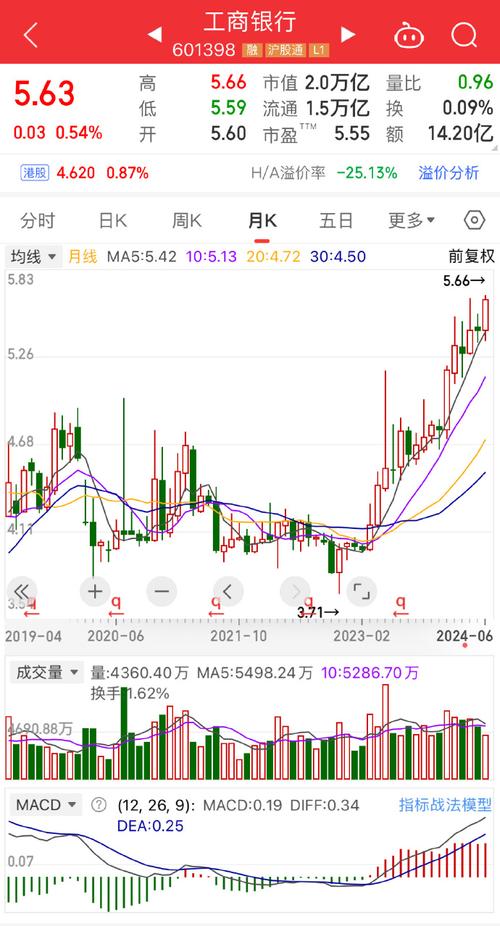This screenshot has width=500, height=926.
Task: Tap the H share price 4.620
Action: tap(76, 173)
